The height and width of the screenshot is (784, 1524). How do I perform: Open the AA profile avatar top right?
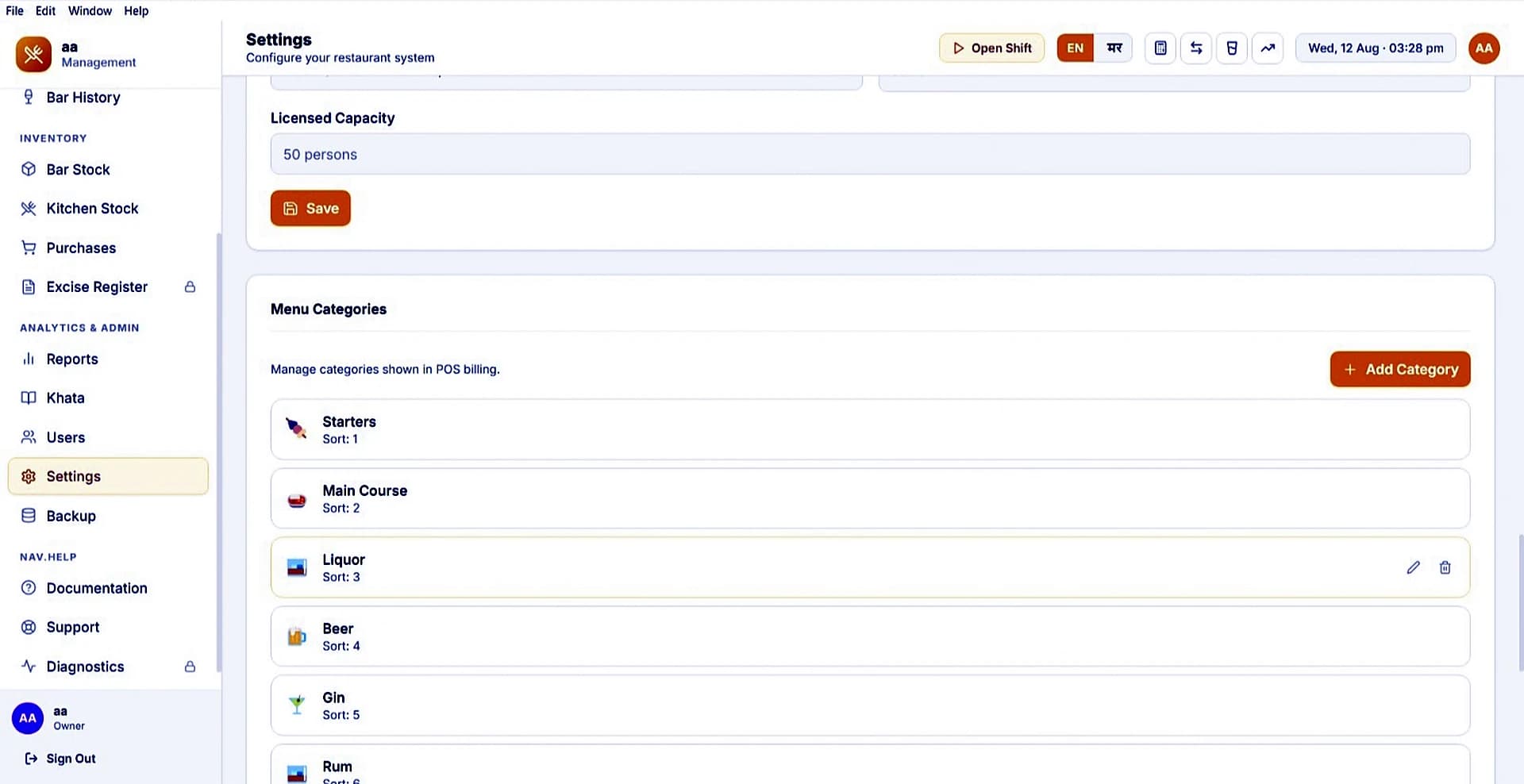[1484, 48]
